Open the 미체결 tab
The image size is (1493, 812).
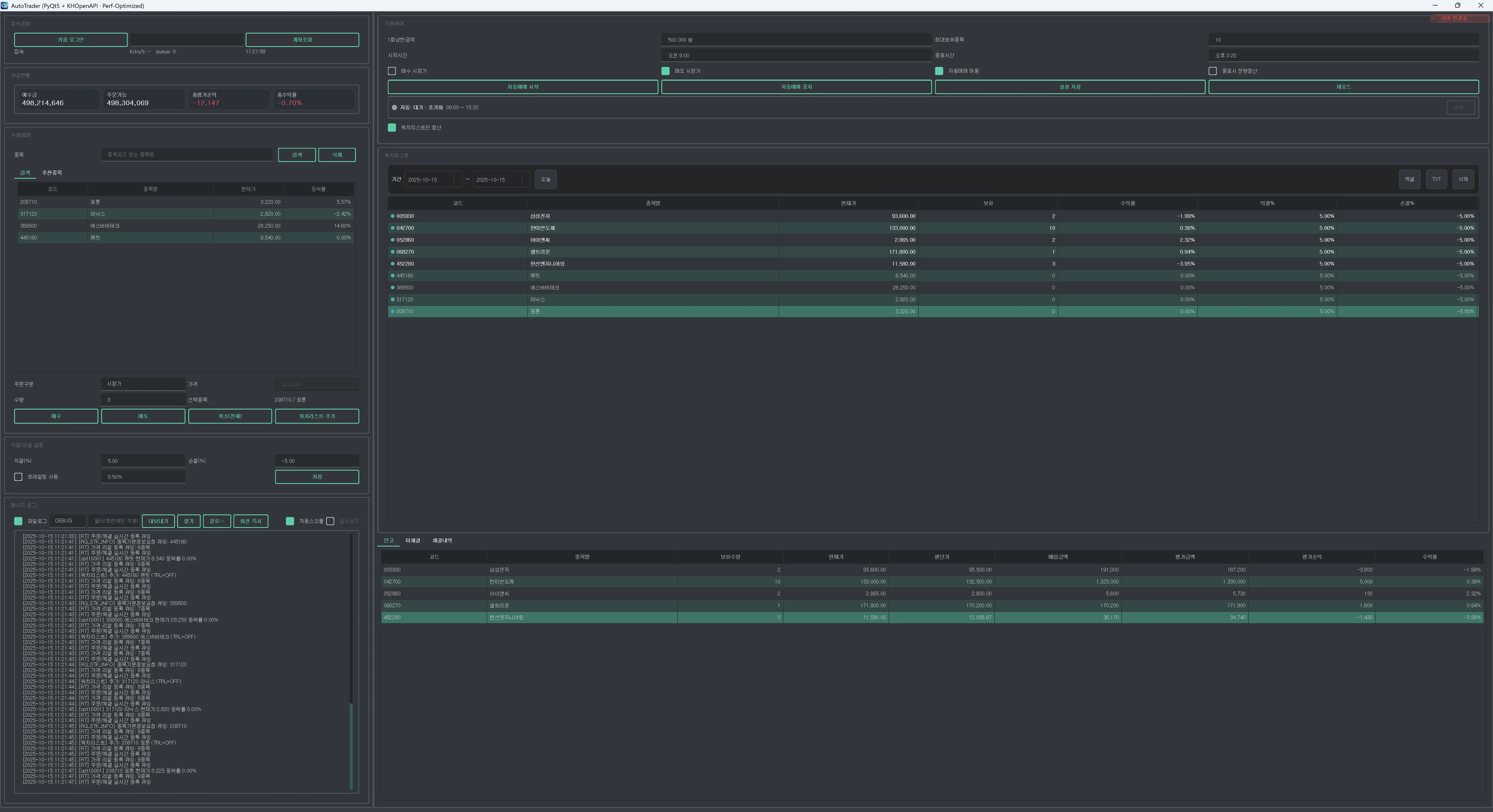[413, 541]
